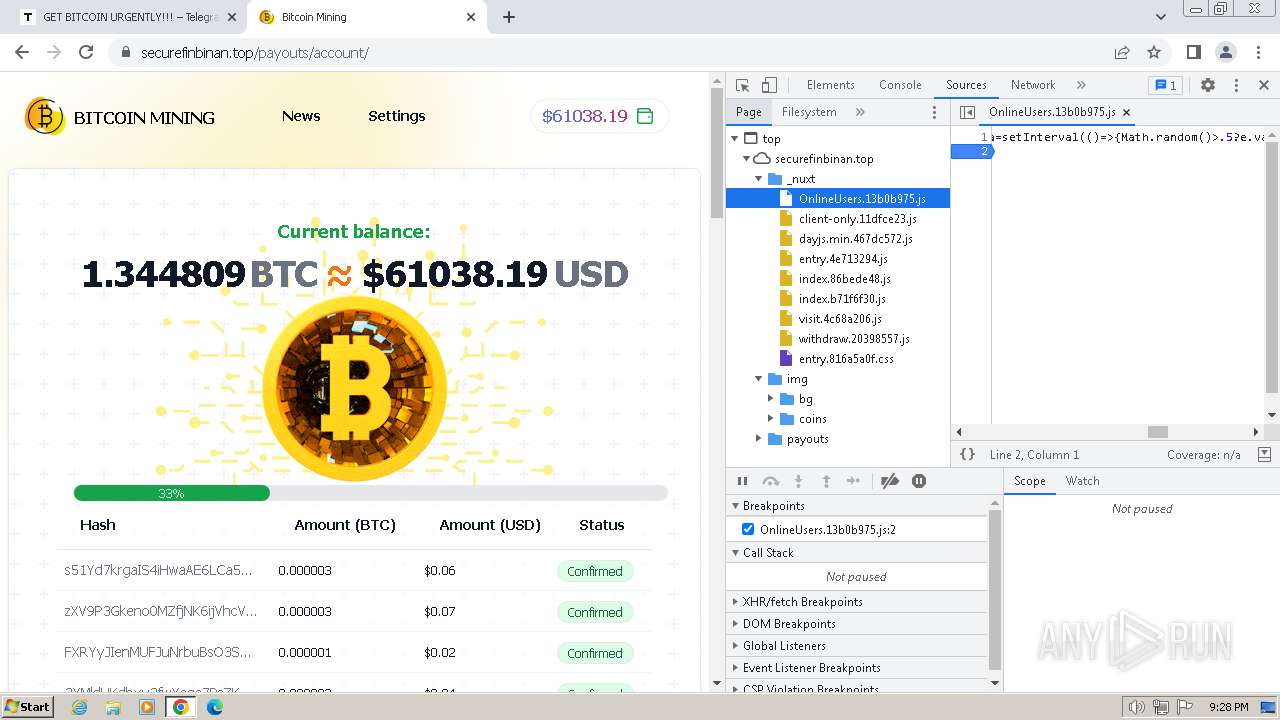Open the Chrome side panel icon
The image size is (1280, 720).
pyautogui.click(x=1193, y=52)
